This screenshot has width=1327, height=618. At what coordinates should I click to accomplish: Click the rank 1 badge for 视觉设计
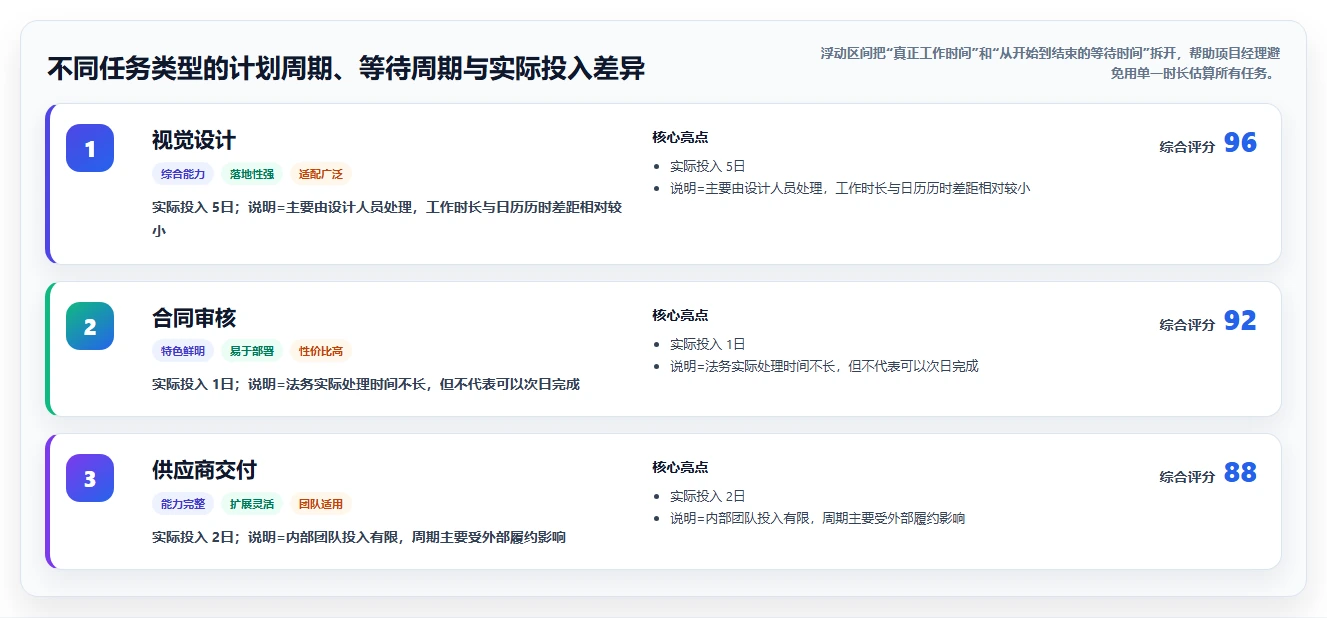coord(90,148)
